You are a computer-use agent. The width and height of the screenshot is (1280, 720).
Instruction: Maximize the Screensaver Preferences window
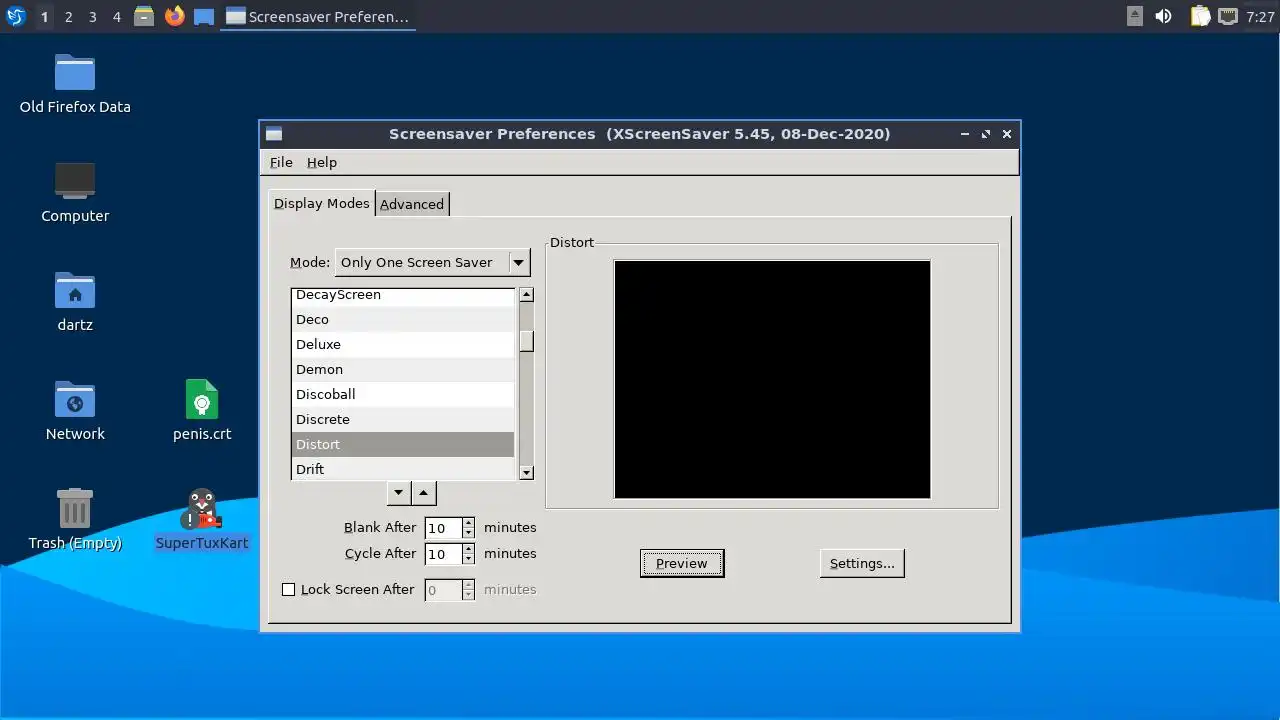(985, 134)
